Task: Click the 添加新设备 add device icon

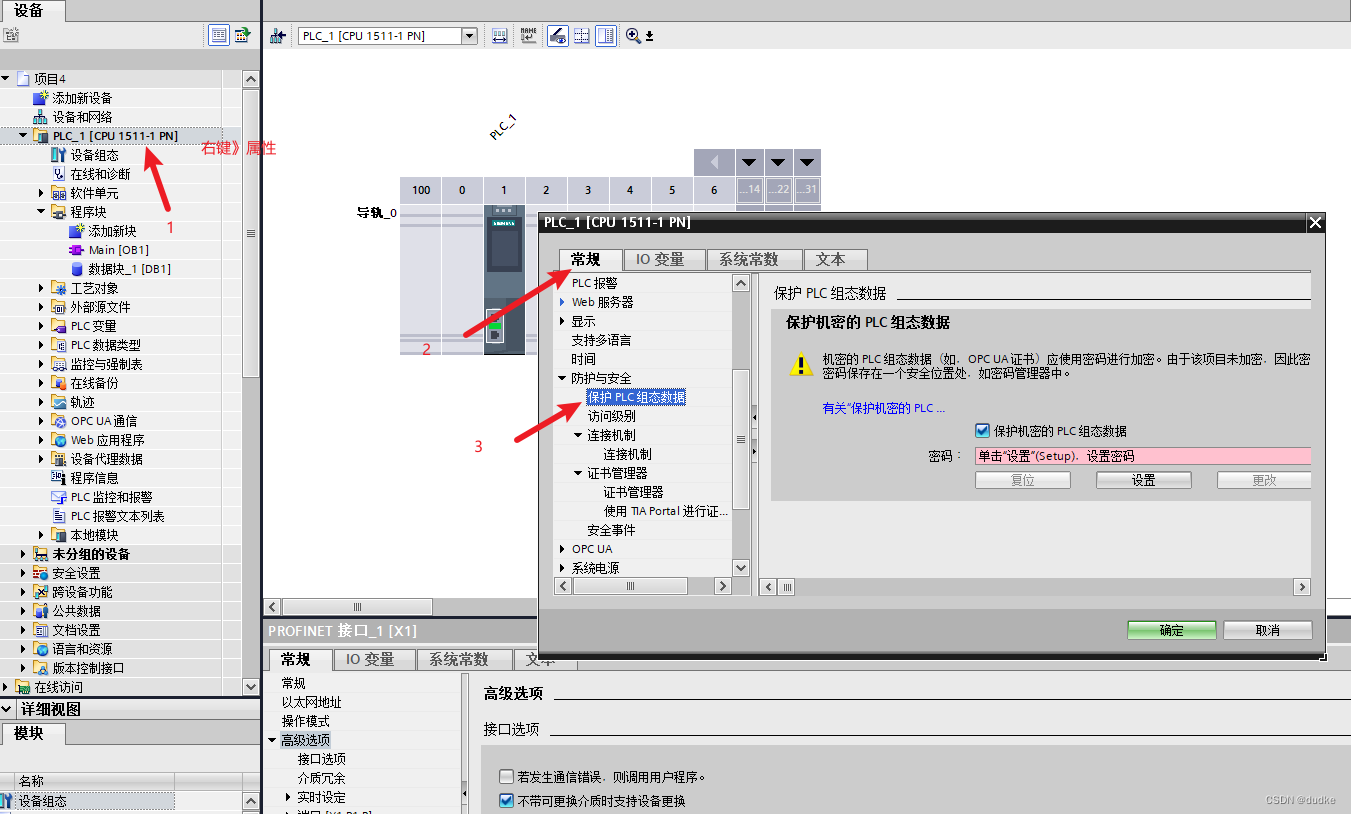Action: click(41, 98)
